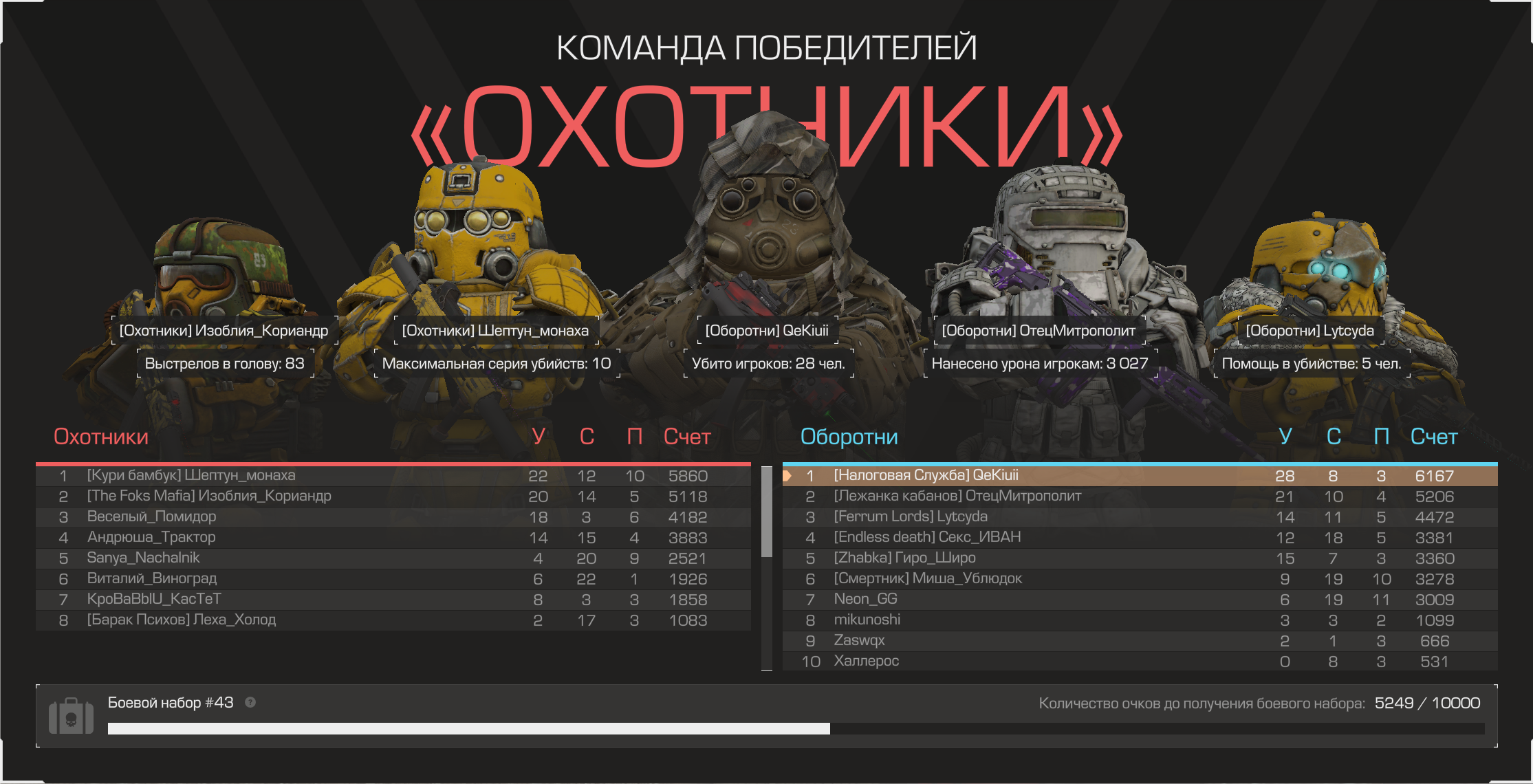Select the [Ferrum Lords] Lytcyda row
The image size is (1533, 784).
click(x=1140, y=517)
